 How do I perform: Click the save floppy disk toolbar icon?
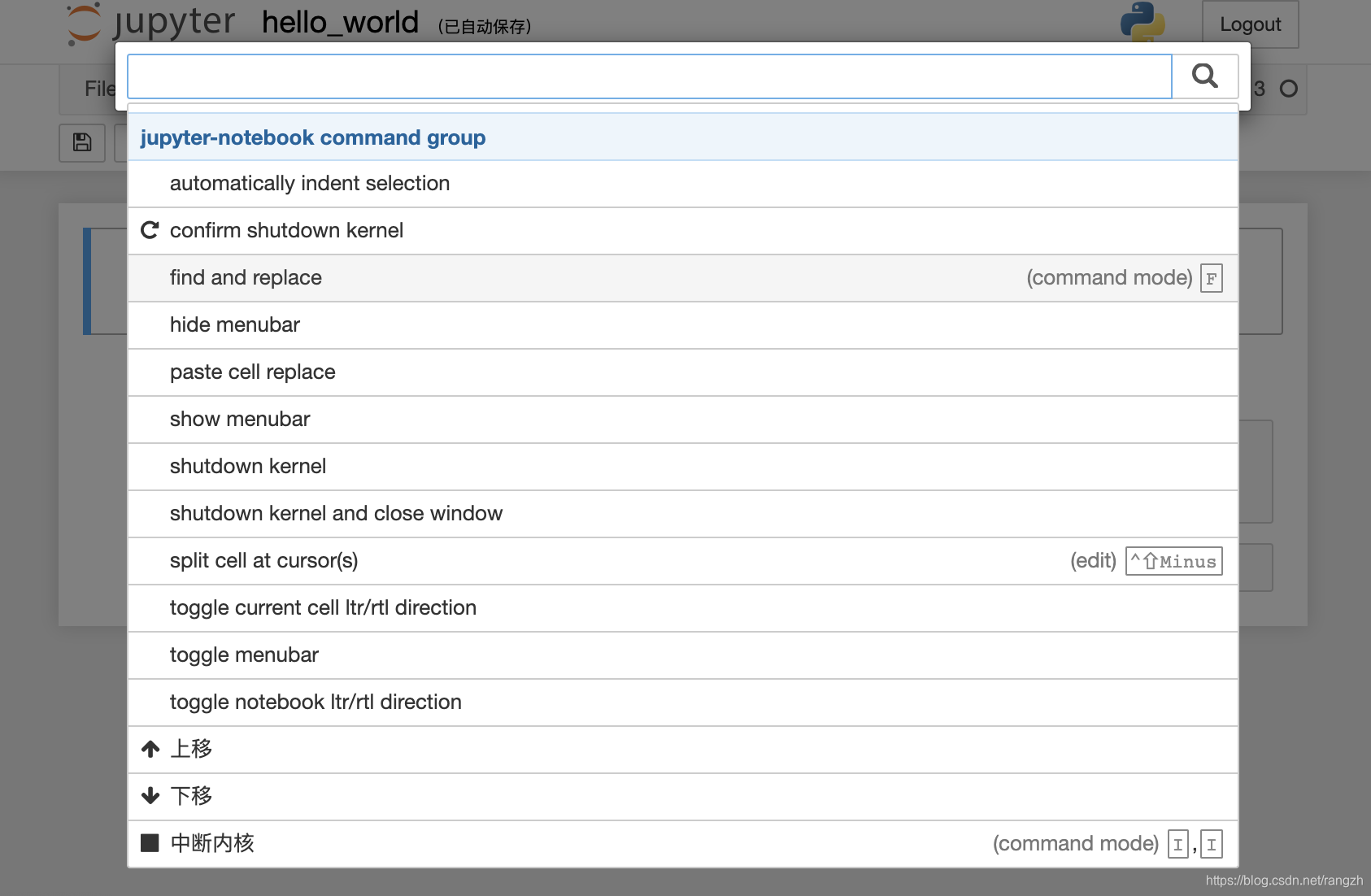(82, 142)
